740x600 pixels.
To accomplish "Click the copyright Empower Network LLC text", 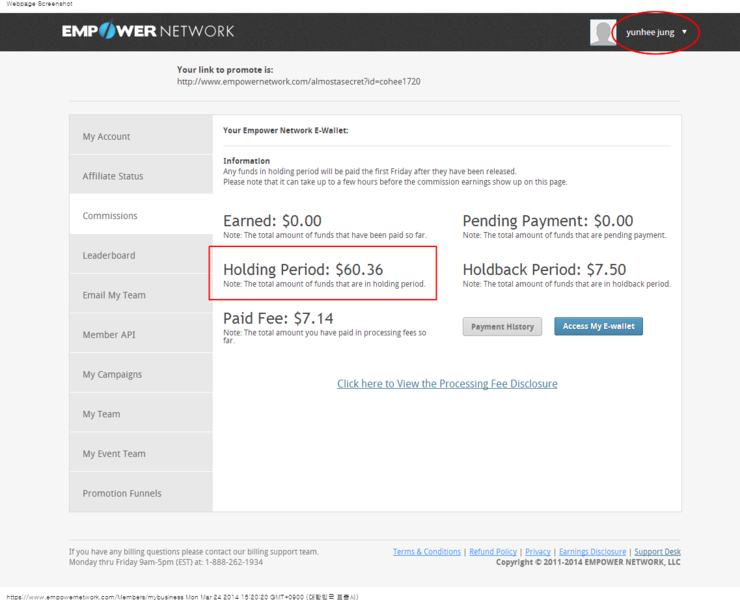I will click(588, 562).
